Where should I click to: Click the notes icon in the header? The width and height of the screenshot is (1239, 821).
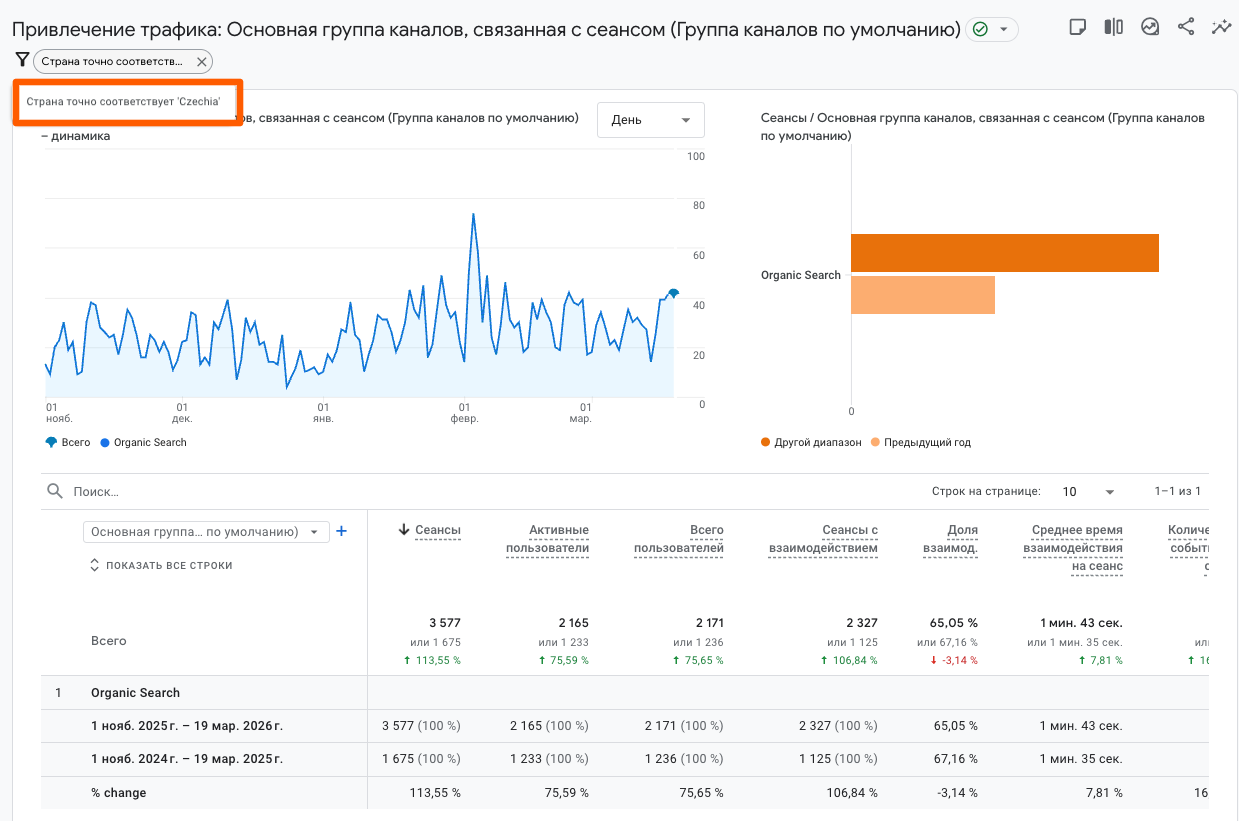click(x=1077, y=27)
